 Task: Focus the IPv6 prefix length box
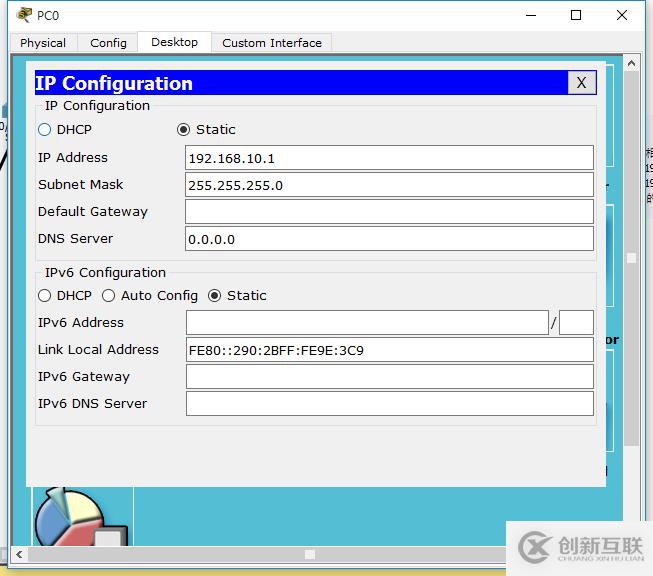tap(576, 323)
